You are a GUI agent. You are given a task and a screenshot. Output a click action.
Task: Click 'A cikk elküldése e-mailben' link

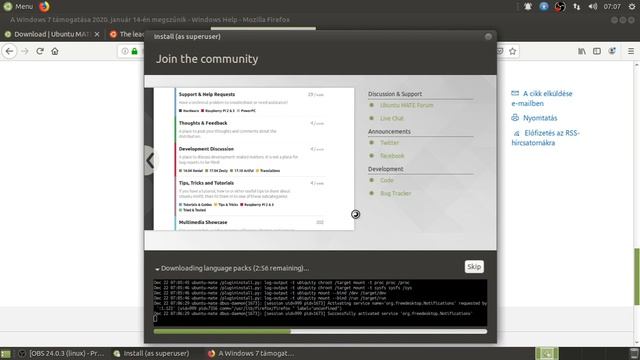click(x=542, y=98)
